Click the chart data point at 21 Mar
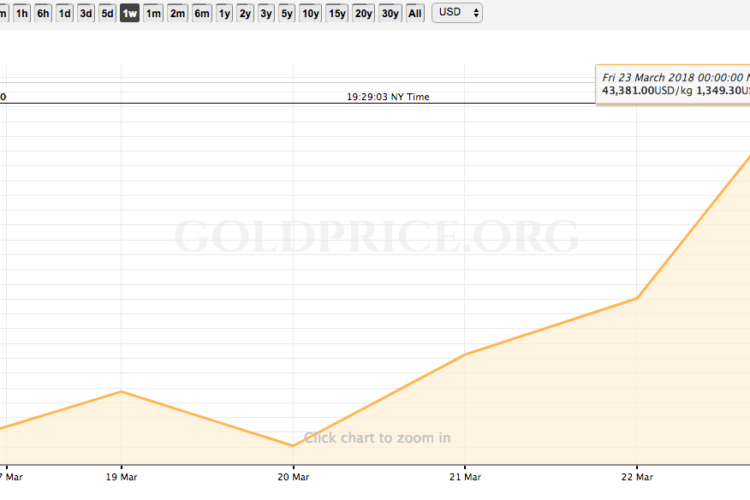 click(465, 355)
